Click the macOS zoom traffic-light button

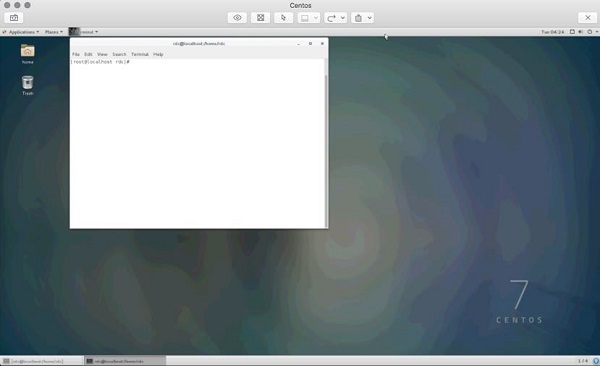pyautogui.click(x=28, y=5)
